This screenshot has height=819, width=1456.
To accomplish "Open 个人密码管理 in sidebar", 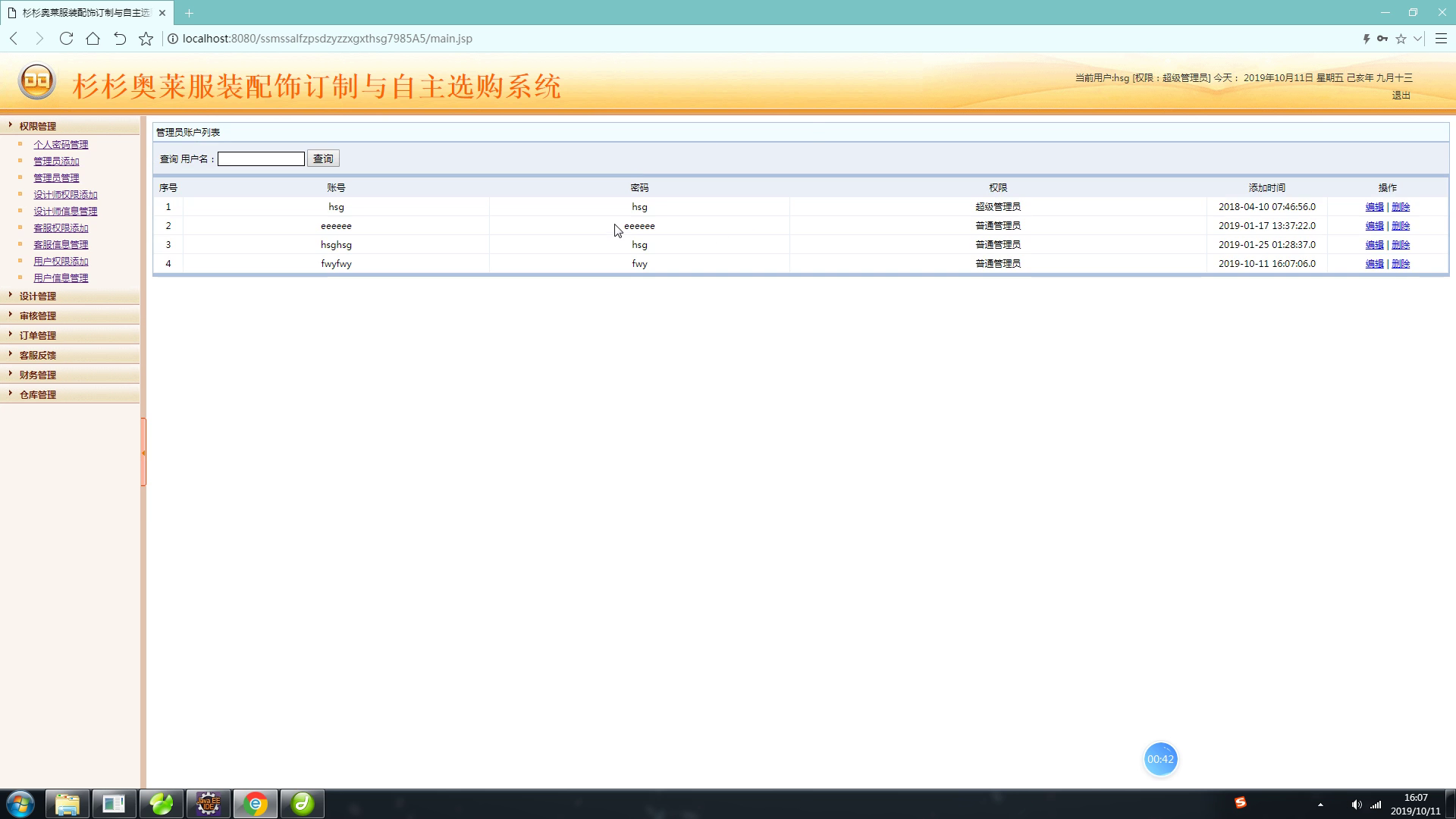I will (61, 144).
